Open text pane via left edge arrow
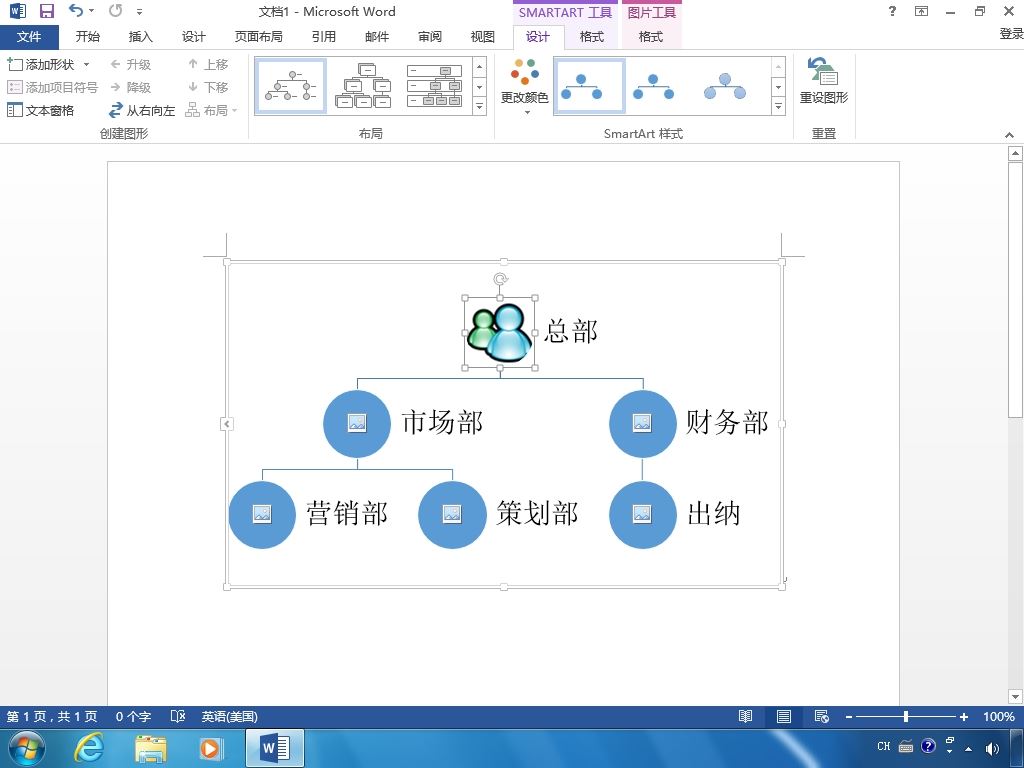The height and width of the screenshot is (768, 1024). [x=227, y=424]
